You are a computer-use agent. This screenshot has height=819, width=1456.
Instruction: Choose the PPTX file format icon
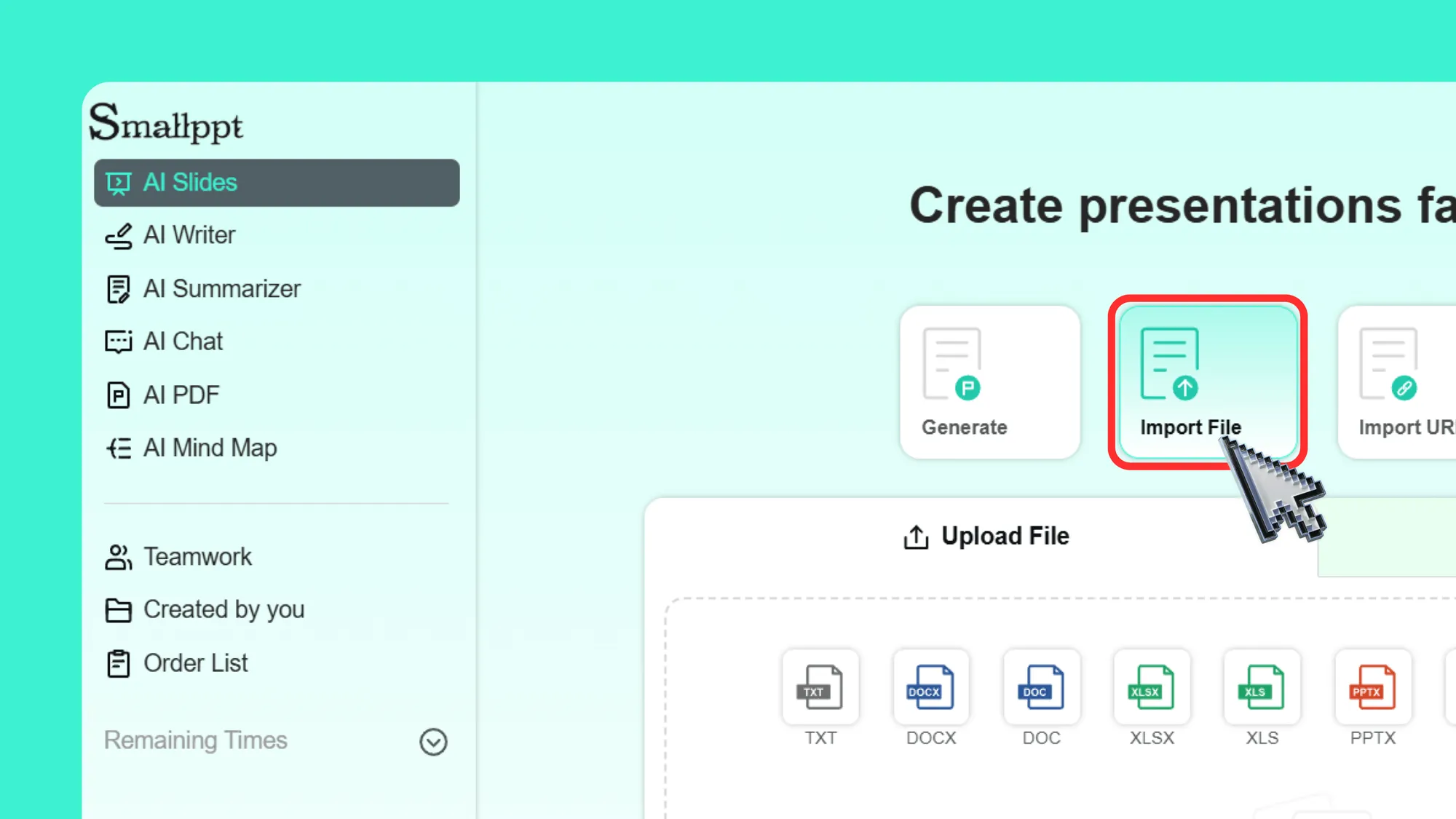tap(1372, 687)
